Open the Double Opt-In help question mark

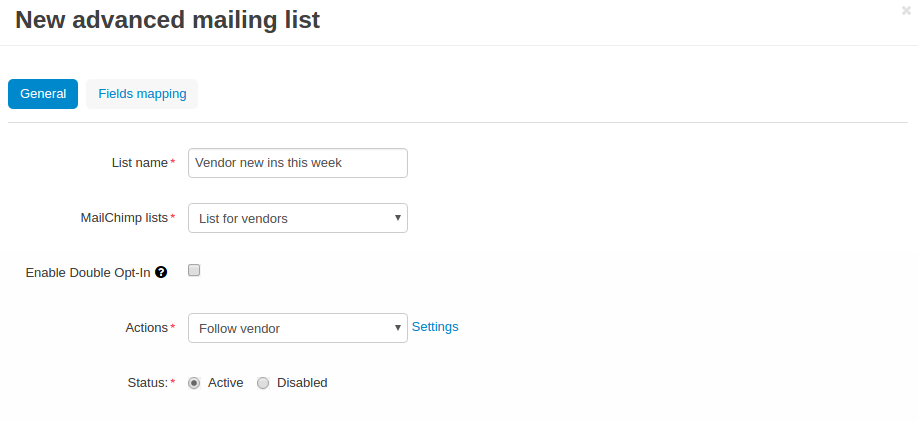coord(162,272)
